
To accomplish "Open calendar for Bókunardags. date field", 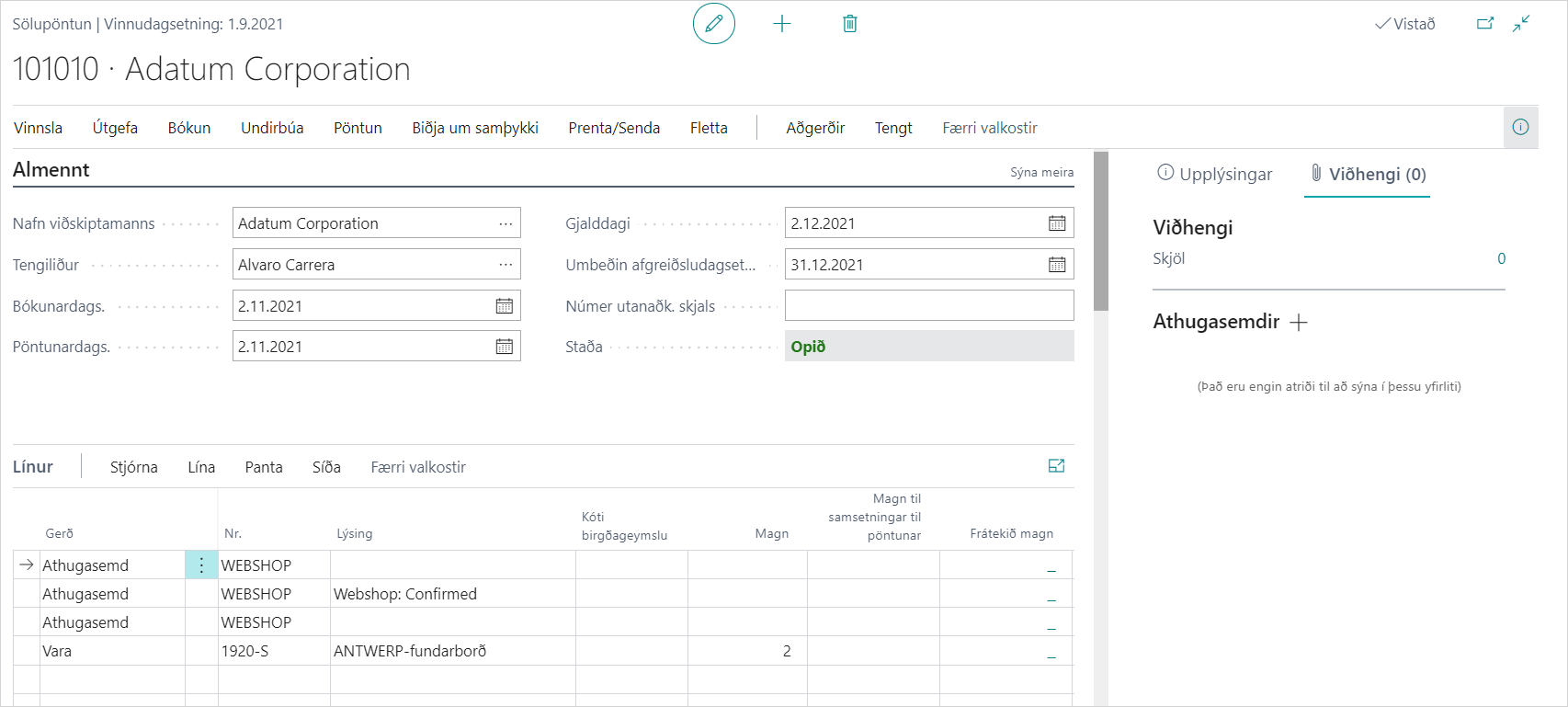I will coord(505,306).
